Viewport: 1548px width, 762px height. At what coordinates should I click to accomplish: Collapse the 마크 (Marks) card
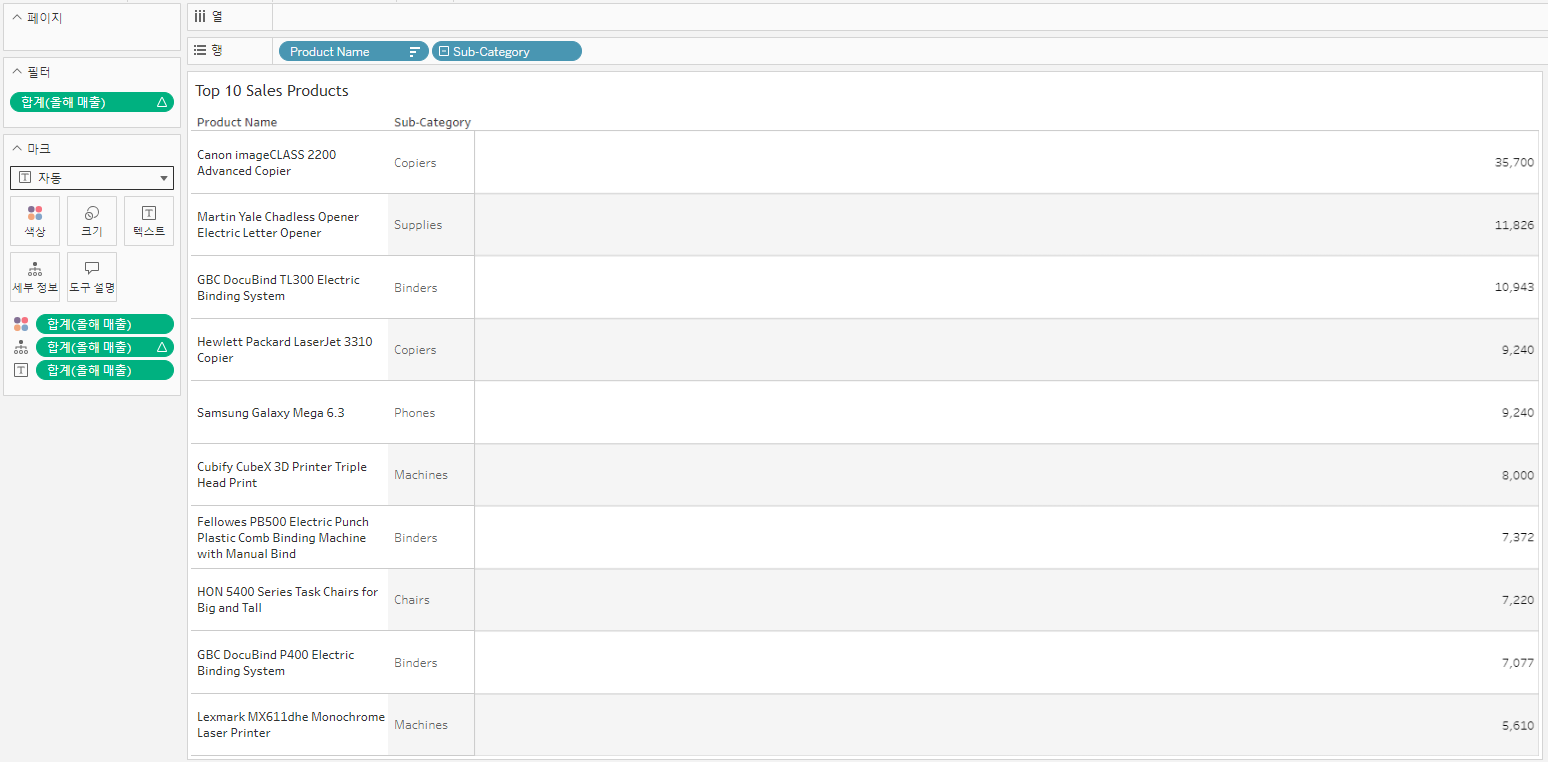click(x=17, y=148)
